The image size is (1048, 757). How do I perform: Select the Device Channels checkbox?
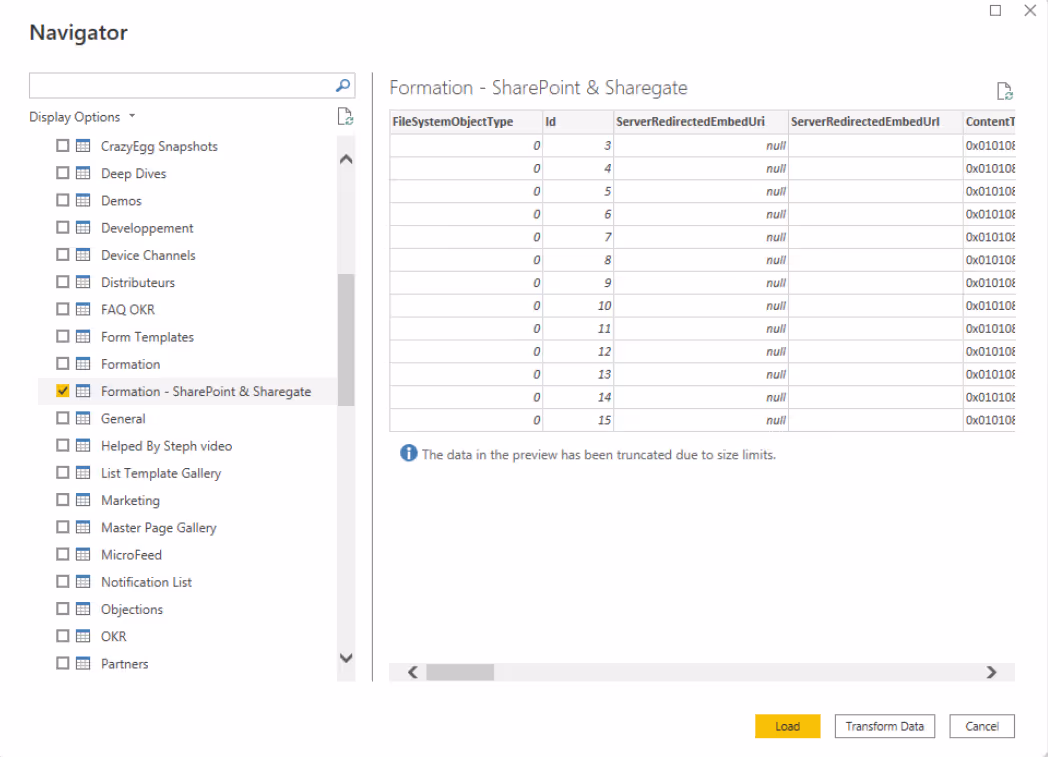coord(63,255)
